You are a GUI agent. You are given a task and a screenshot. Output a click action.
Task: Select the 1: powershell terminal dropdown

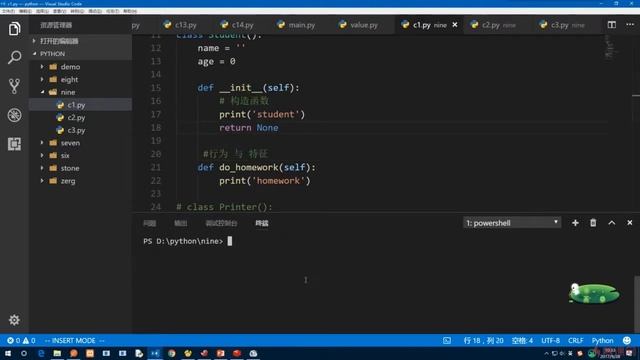point(512,223)
